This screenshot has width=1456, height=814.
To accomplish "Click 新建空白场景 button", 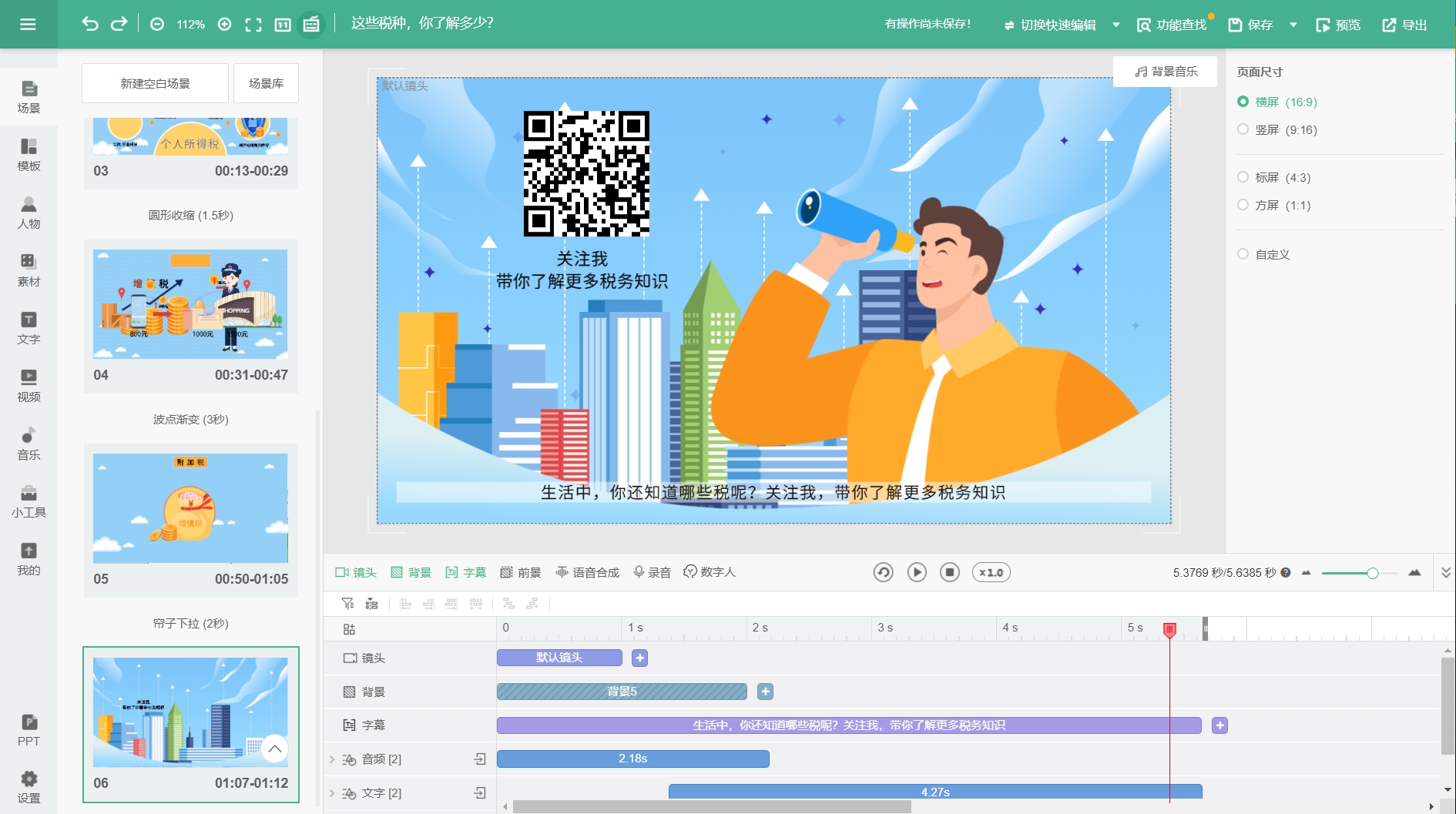I will tap(155, 83).
